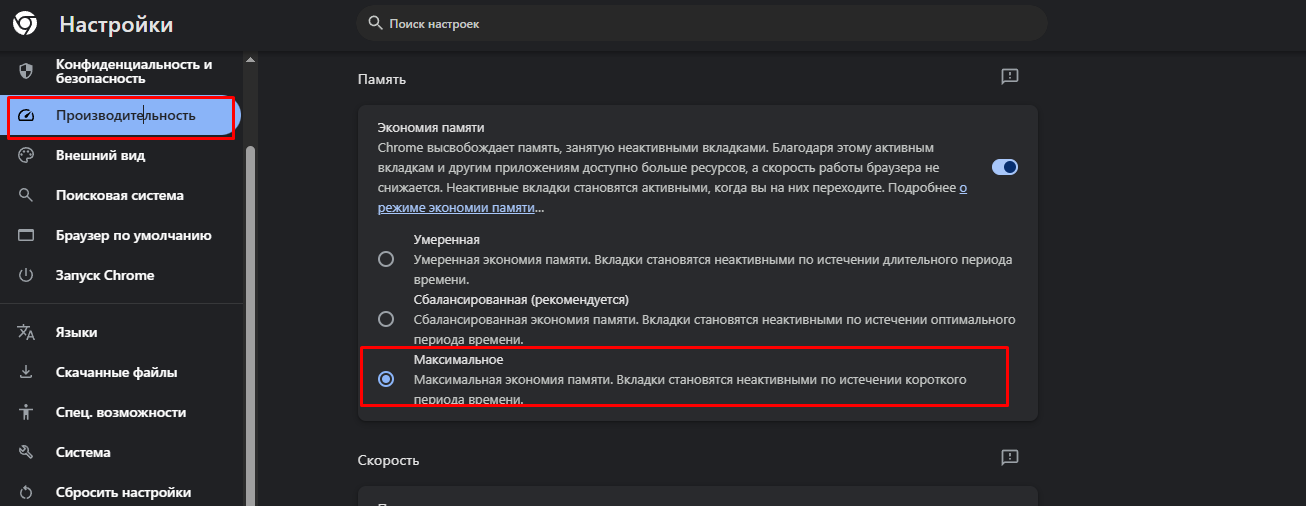Click the magnifier icon in search bar

[376, 22]
